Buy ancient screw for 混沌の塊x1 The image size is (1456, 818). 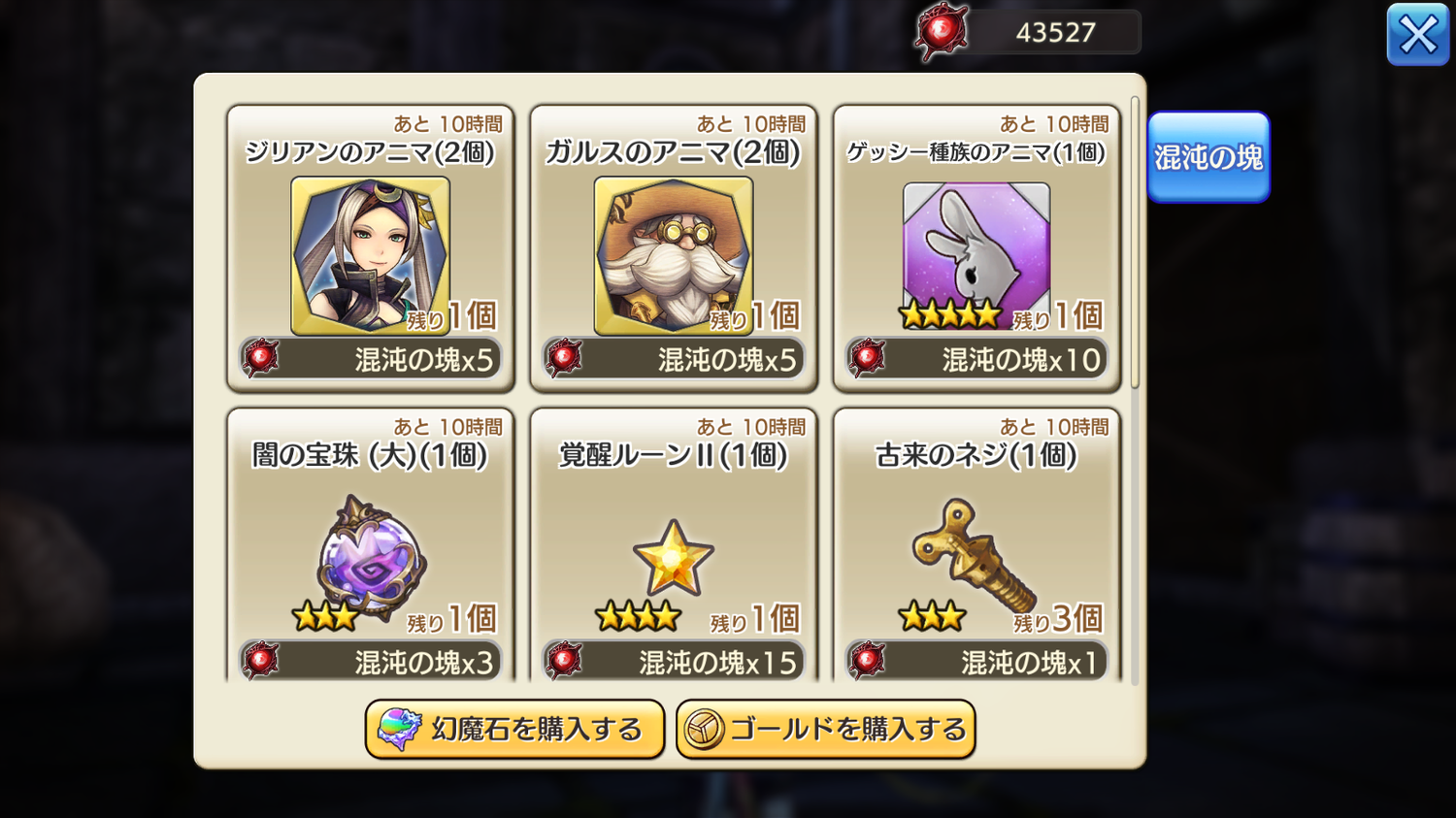[x=976, y=661]
